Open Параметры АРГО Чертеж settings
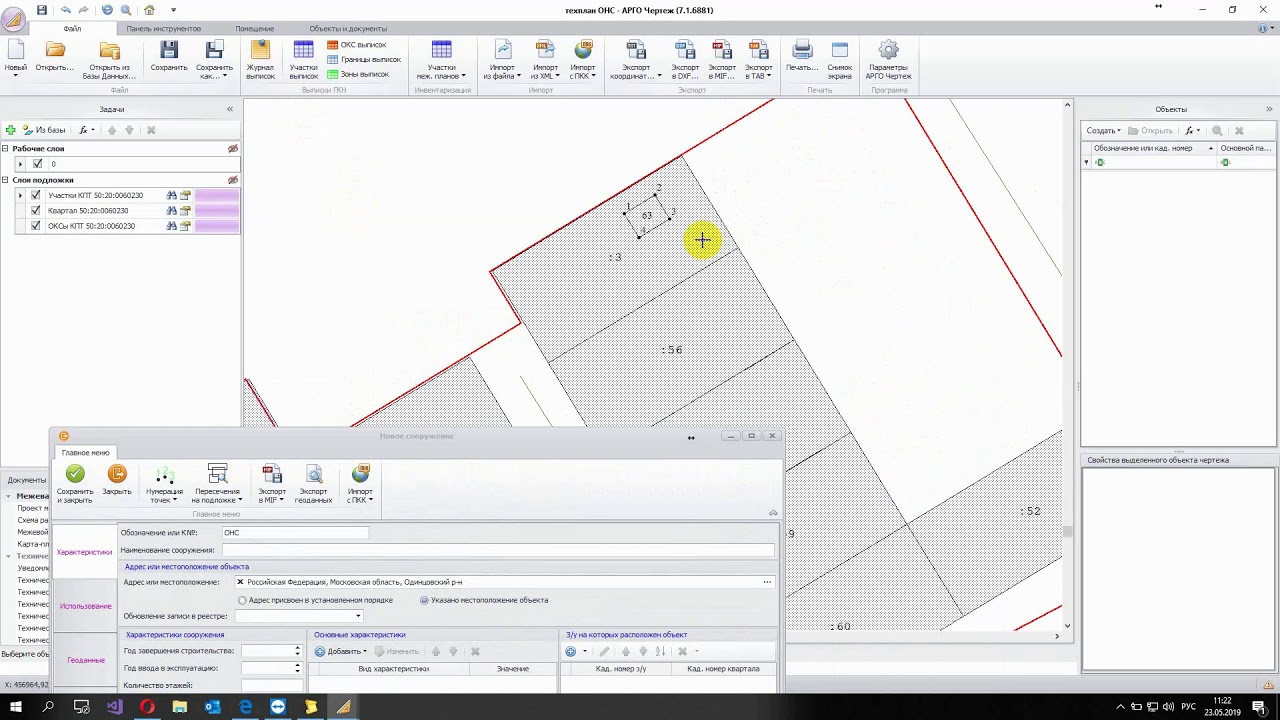 pos(888,60)
